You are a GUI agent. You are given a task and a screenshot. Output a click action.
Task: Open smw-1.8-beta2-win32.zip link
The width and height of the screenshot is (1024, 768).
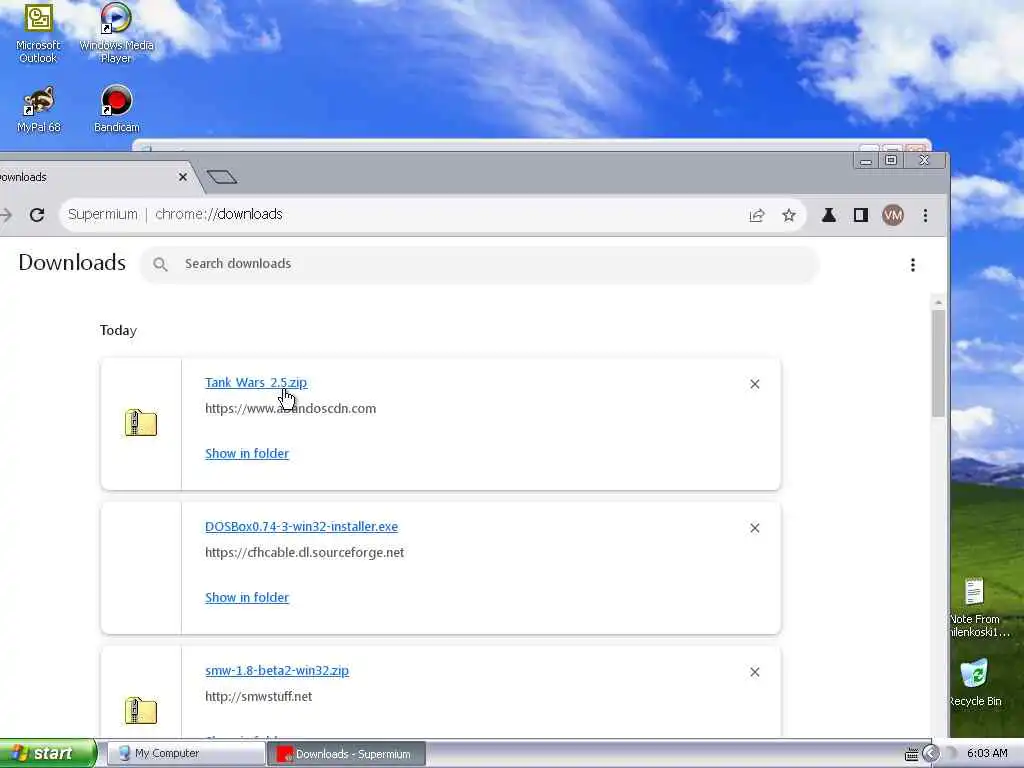click(x=277, y=671)
